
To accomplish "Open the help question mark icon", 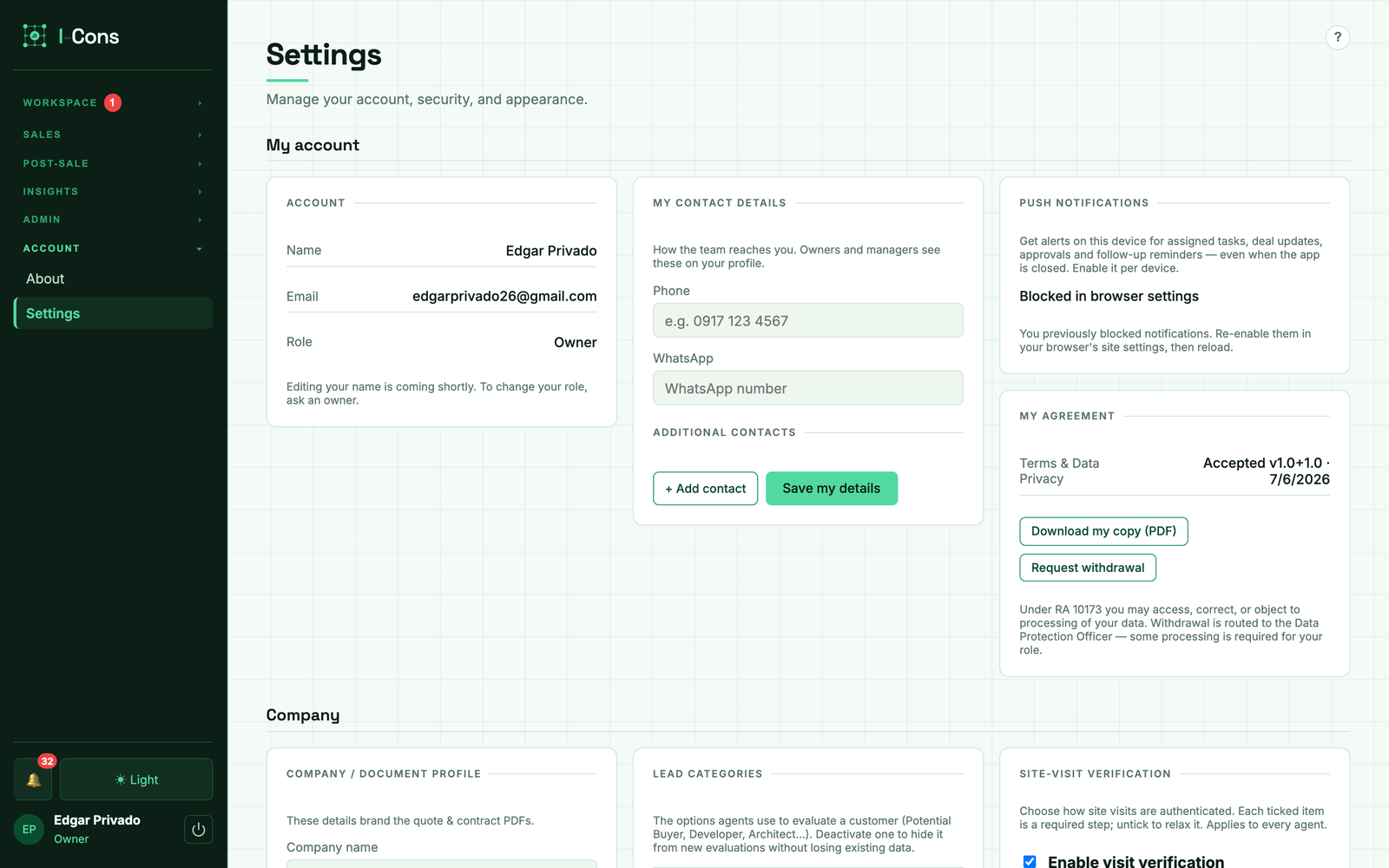I will point(1338,37).
